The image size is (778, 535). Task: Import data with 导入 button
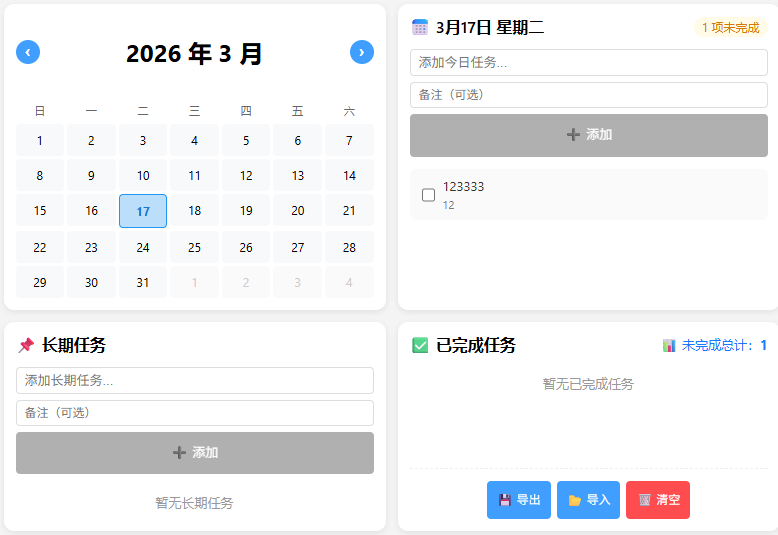pyautogui.click(x=588, y=500)
